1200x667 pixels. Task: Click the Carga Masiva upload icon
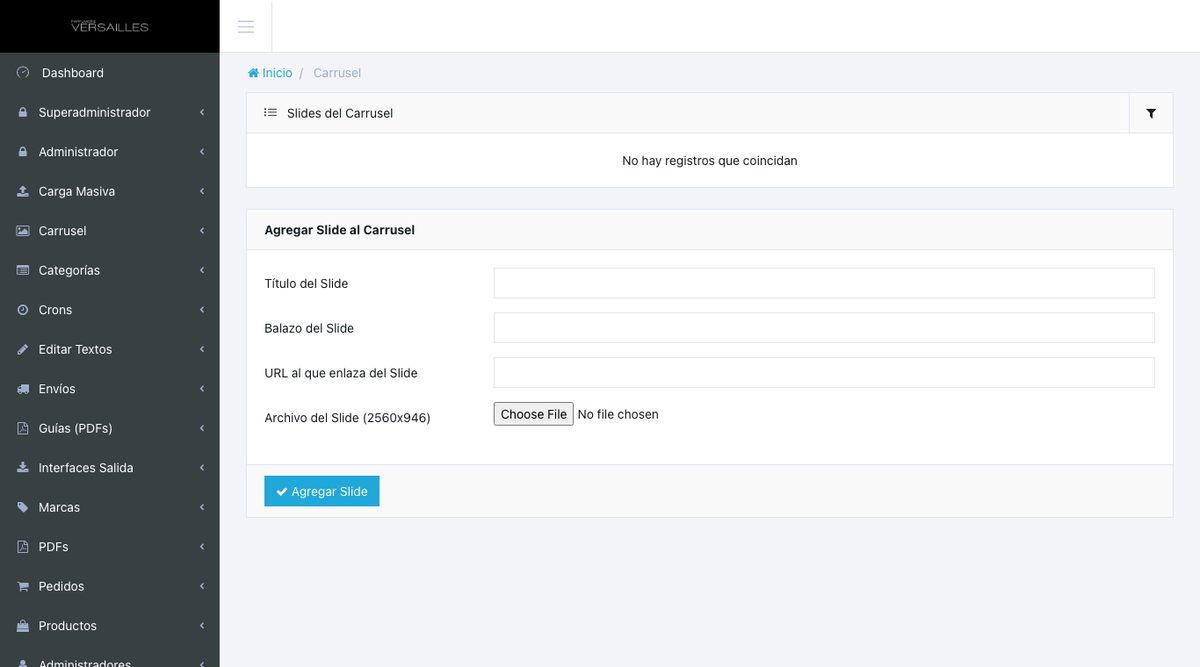pyautogui.click(x=23, y=191)
